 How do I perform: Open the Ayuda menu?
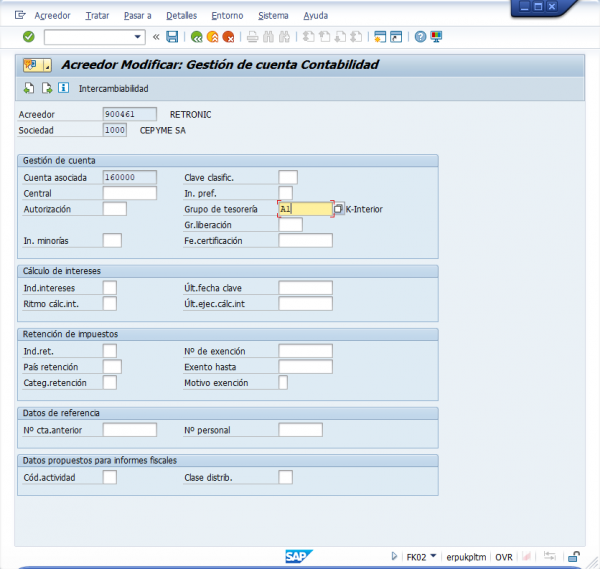[316, 16]
